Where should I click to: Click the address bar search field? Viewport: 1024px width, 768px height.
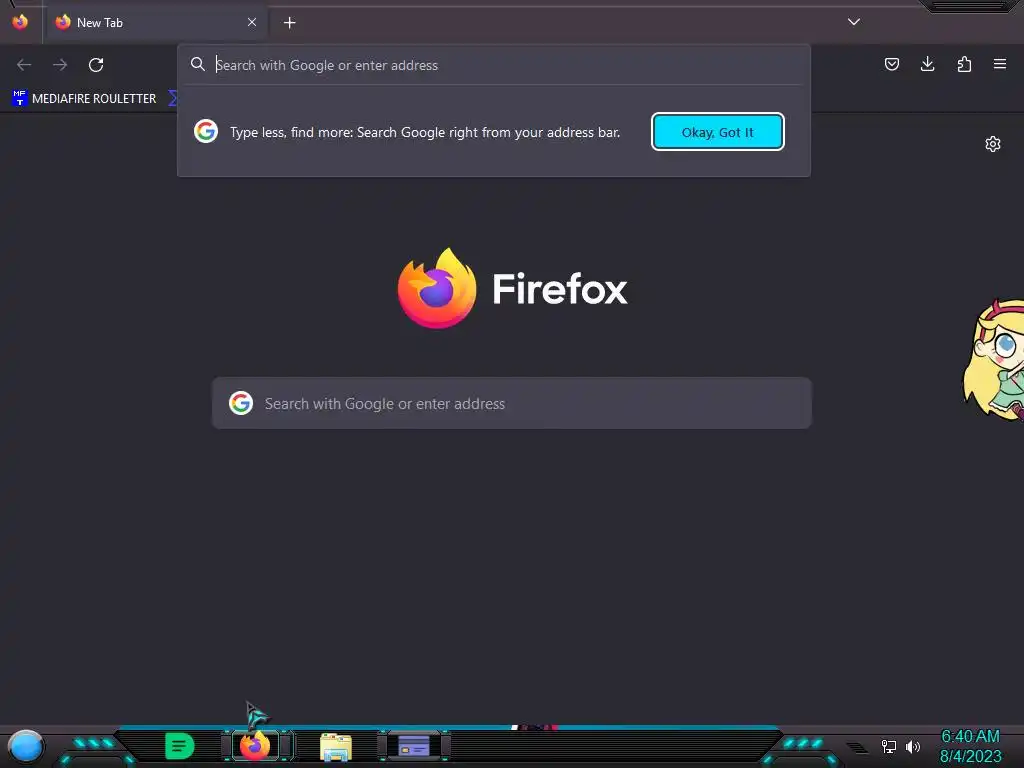(494, 65)
